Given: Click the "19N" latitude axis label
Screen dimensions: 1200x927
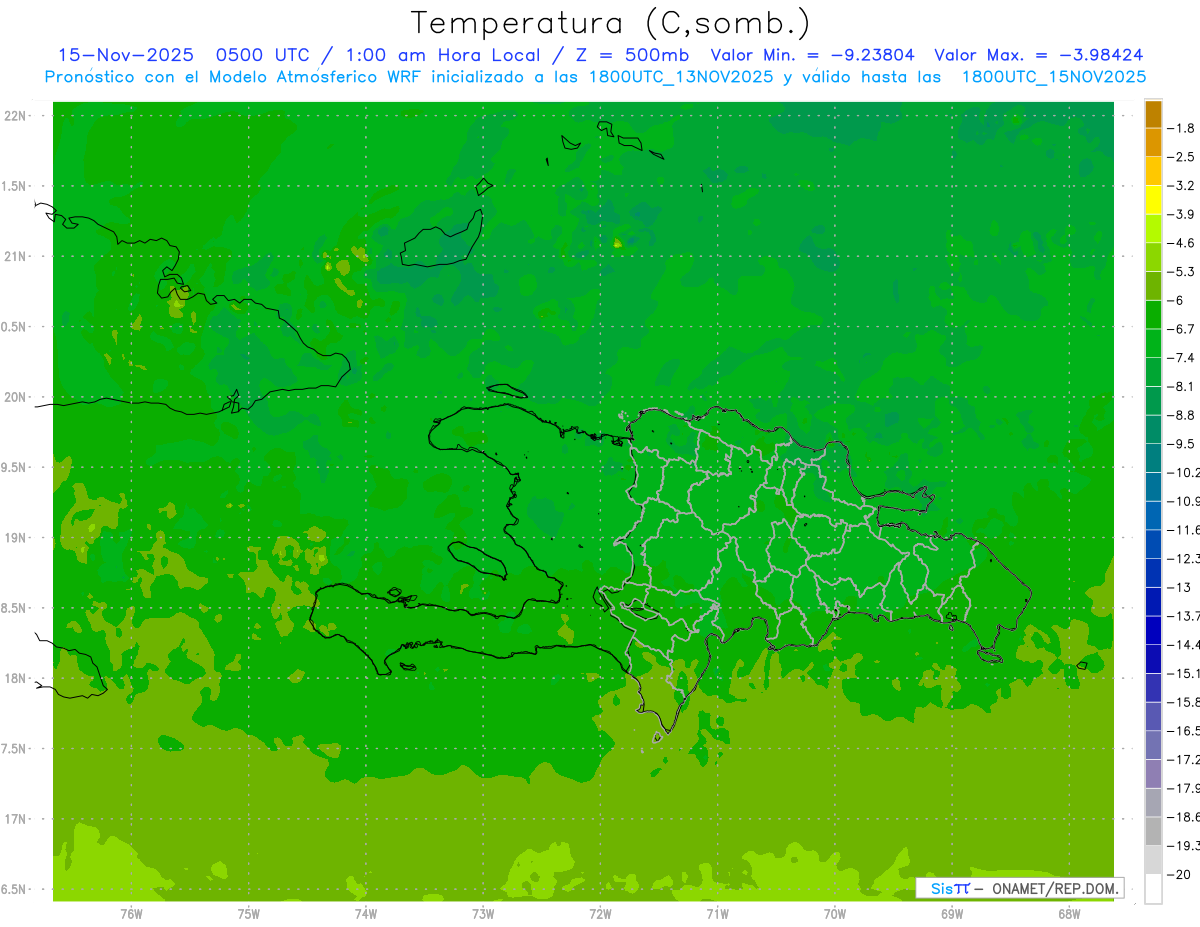Looking at the screenshot, I should point(16,538).
